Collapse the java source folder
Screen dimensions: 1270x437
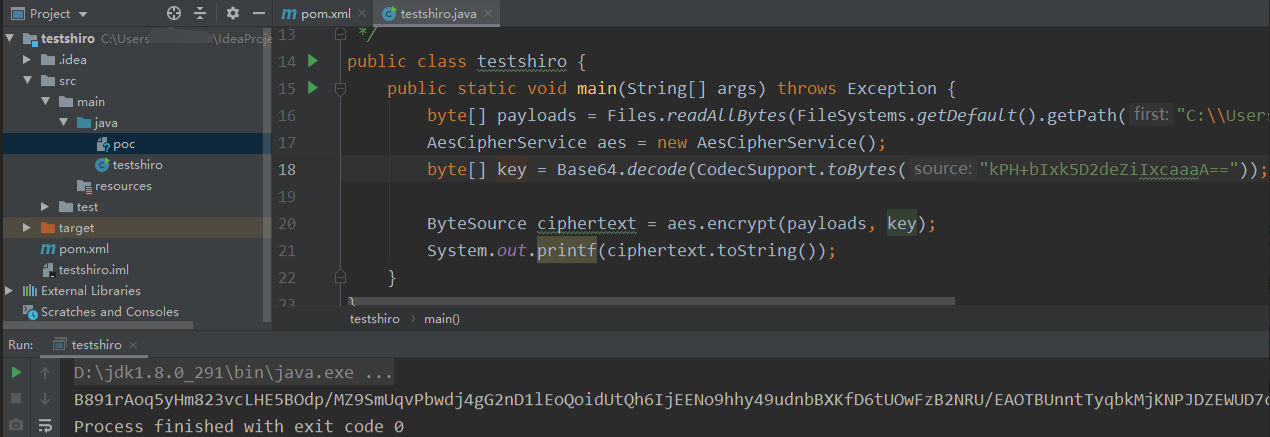tap(64, 123)
